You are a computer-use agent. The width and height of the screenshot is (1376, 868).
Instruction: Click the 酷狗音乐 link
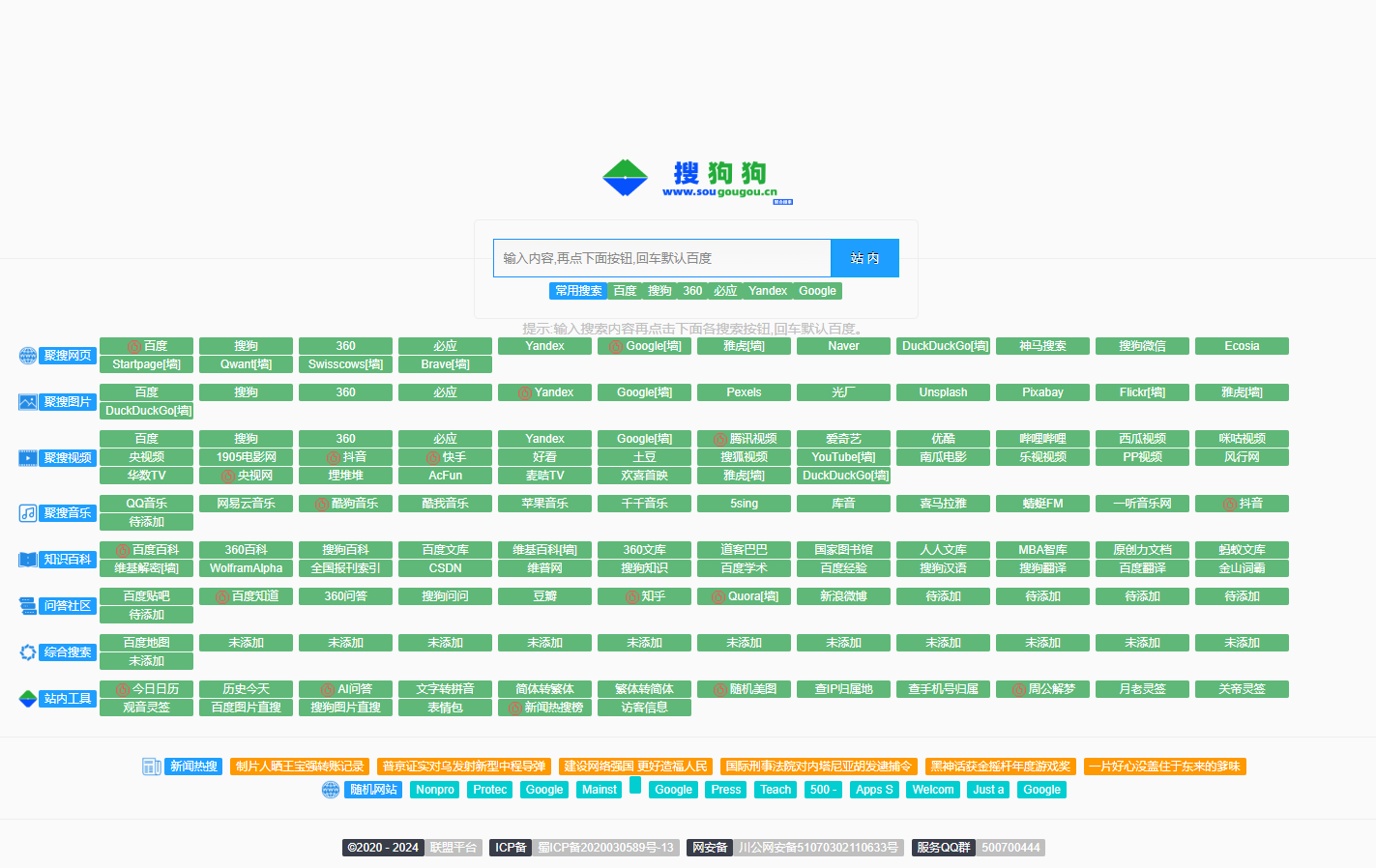pos(345,504)
